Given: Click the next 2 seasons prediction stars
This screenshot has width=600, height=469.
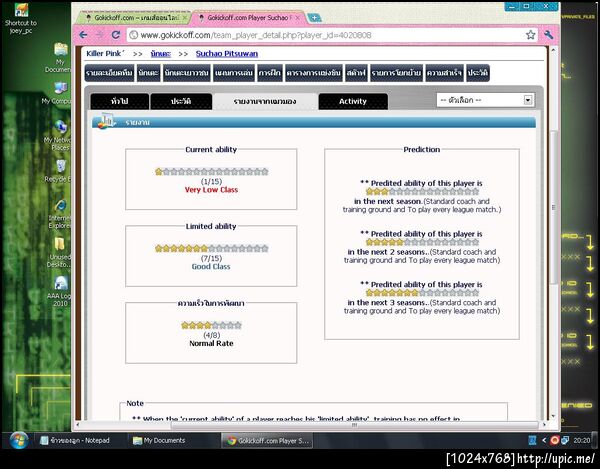Looking at the screenshot, I should coord(422,242).
